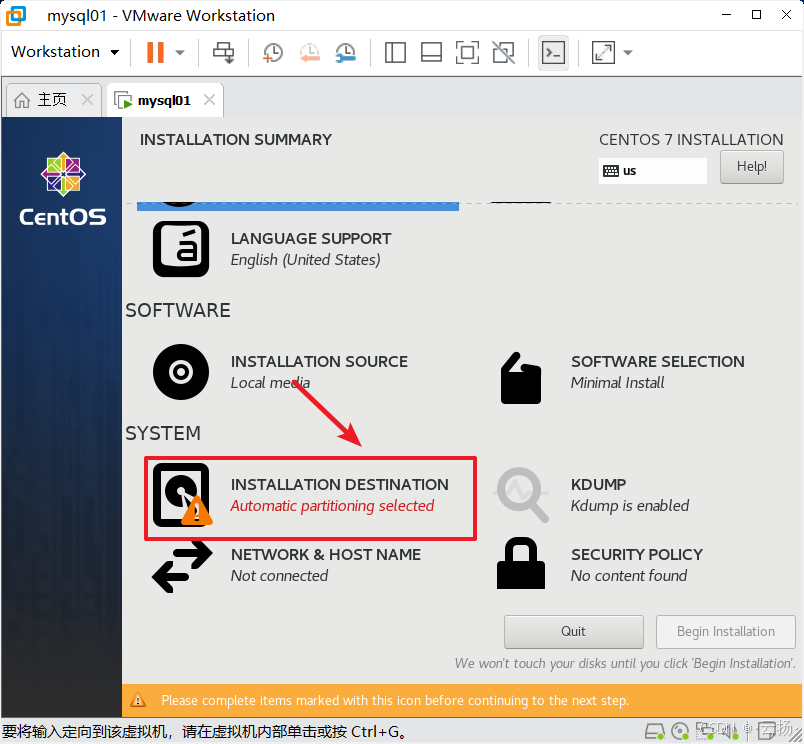Click the Installation Source disc icon
Image resolution: width=804 pixels, height=744 pixels.
(x=181, y=372)
